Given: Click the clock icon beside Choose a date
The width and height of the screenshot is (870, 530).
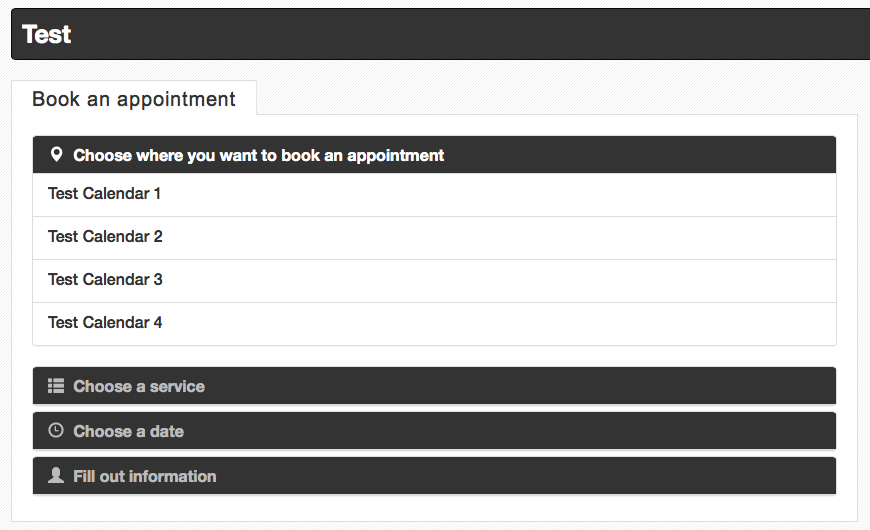Looking at the screenshot, I should [x=56, y=430].
